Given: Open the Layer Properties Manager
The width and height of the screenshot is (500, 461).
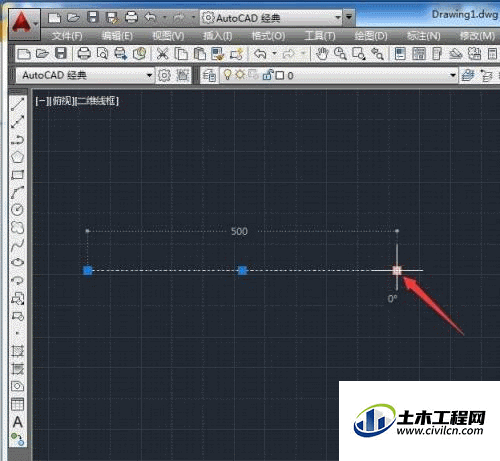Looking at the screenshot, I should (209, 76).
